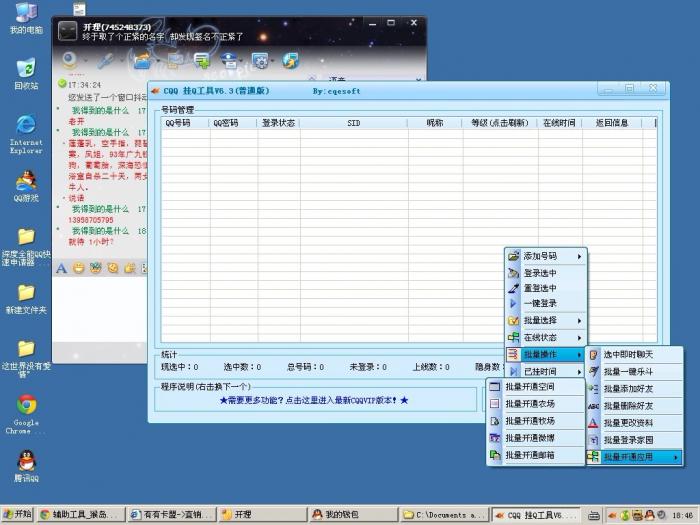
Task: Switch to C:\Documents taskbar folder window
Action: click(444, 515)
